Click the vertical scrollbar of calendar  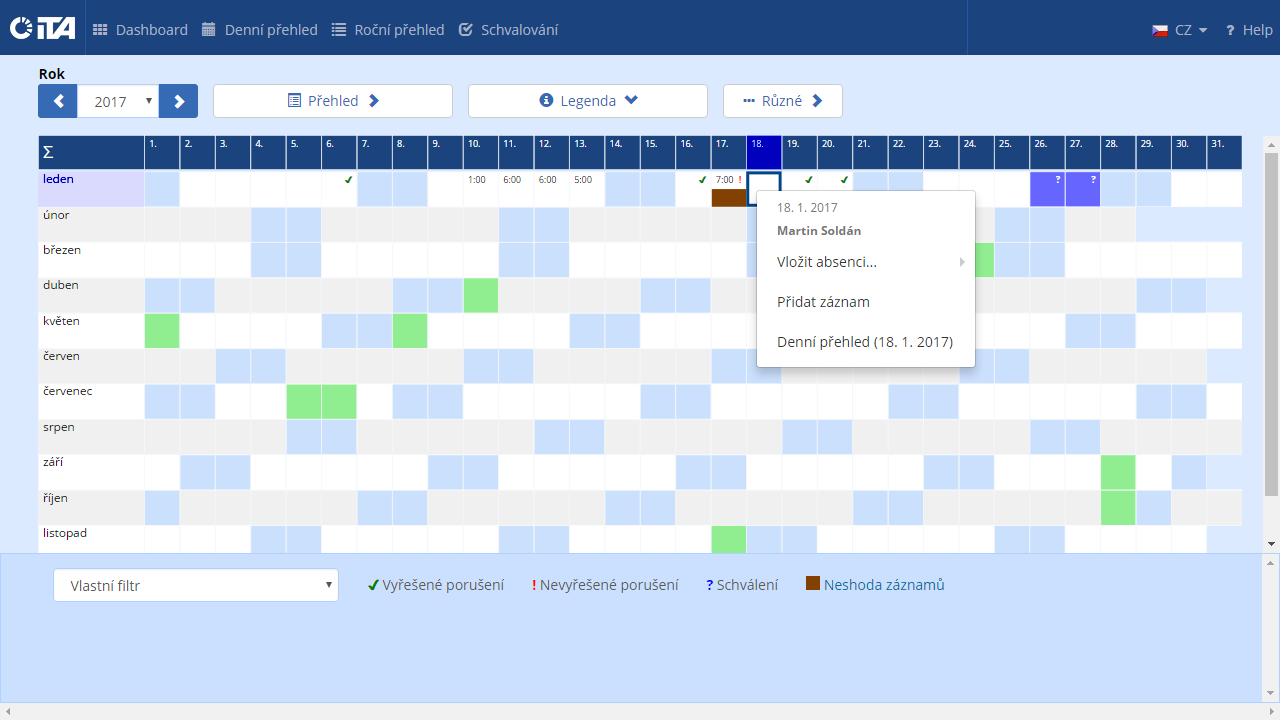[x=1271, y=320]
